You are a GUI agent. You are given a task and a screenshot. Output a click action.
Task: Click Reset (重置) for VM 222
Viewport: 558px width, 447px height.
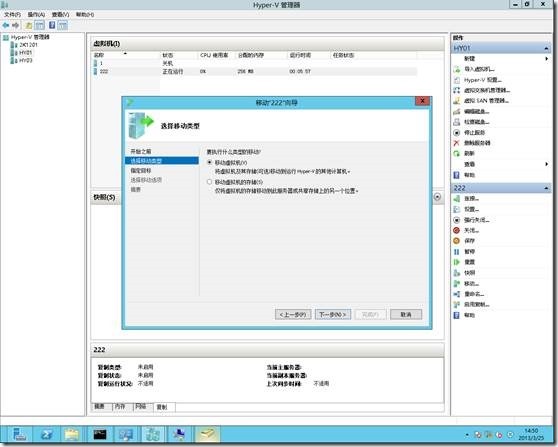(469, 262)
